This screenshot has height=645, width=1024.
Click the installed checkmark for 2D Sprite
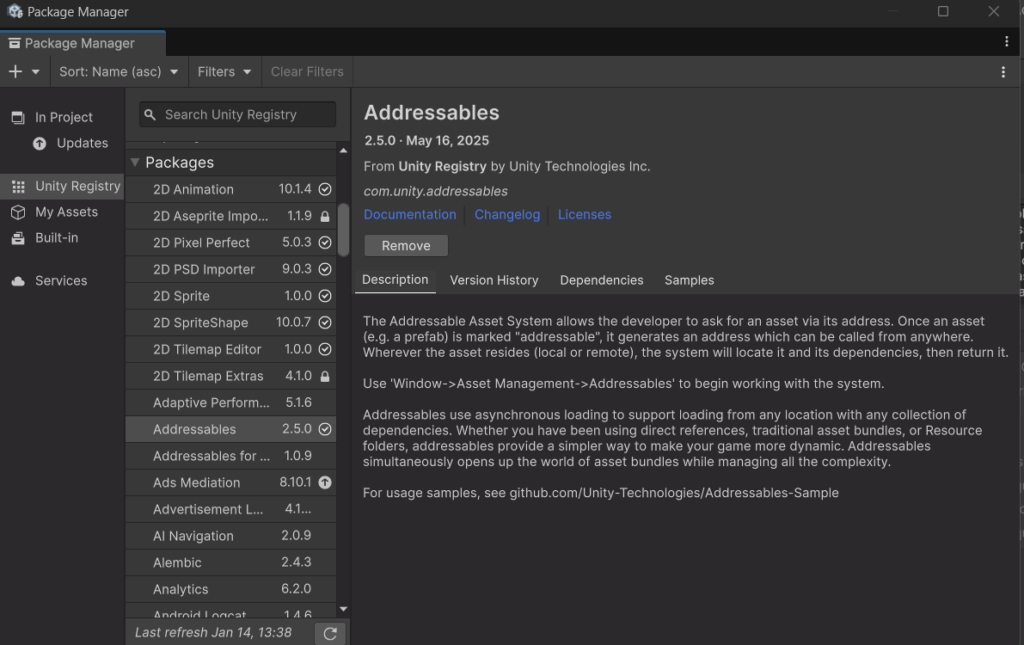click(x=325, y=296)
